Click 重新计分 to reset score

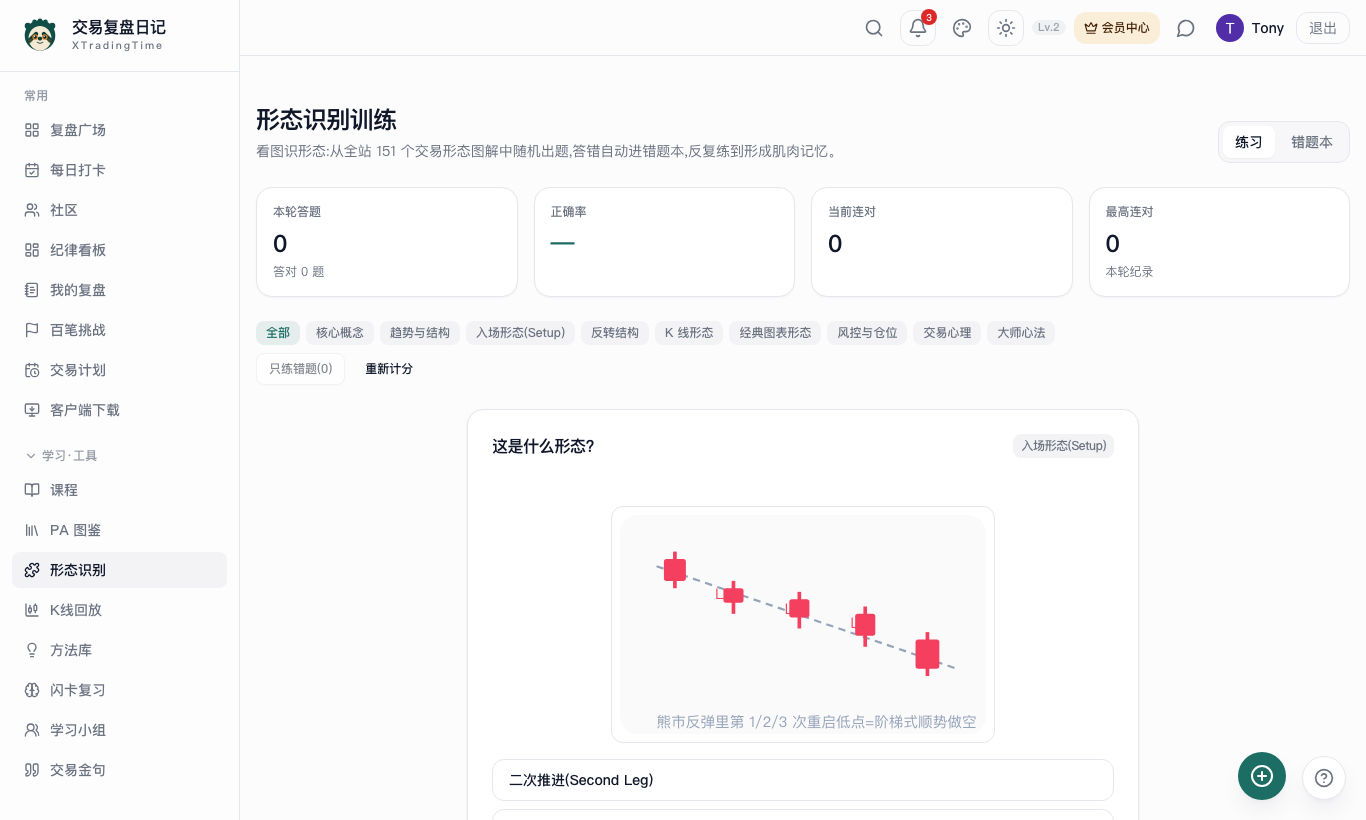point(389,369)
